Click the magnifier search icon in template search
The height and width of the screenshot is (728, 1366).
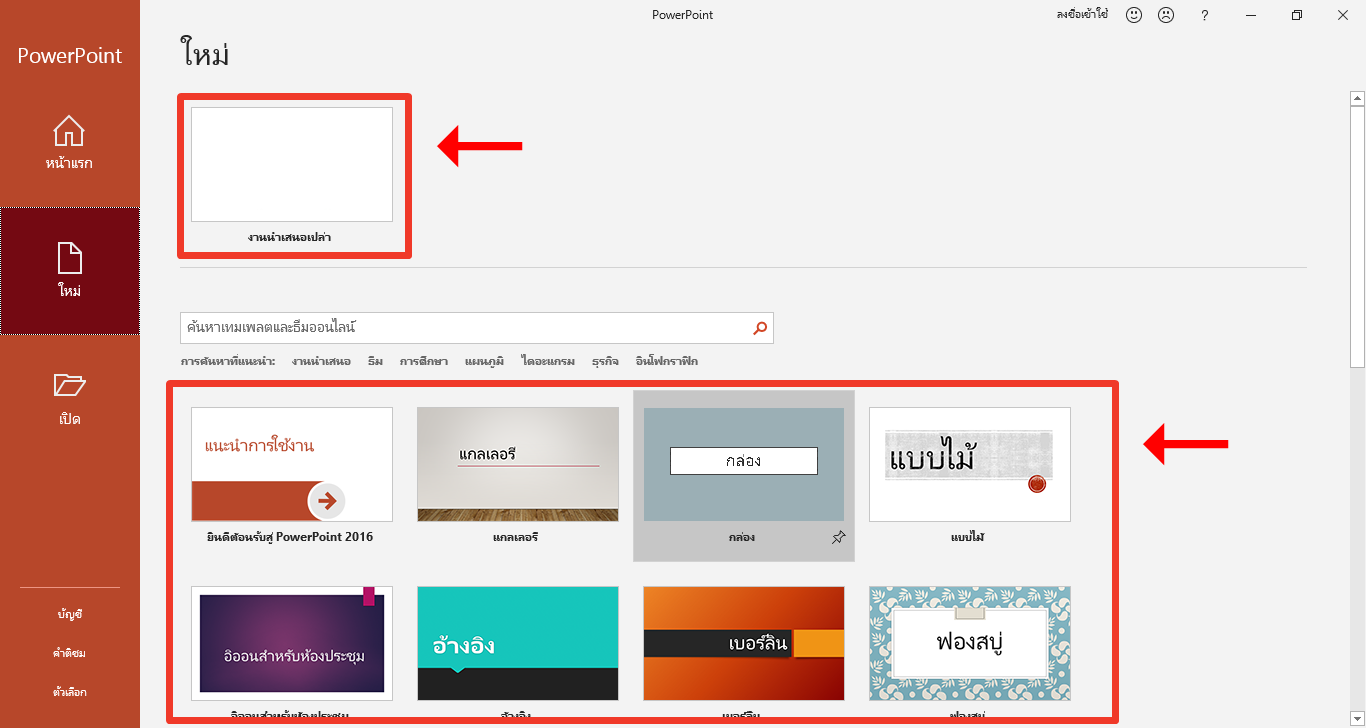point(760,327)
